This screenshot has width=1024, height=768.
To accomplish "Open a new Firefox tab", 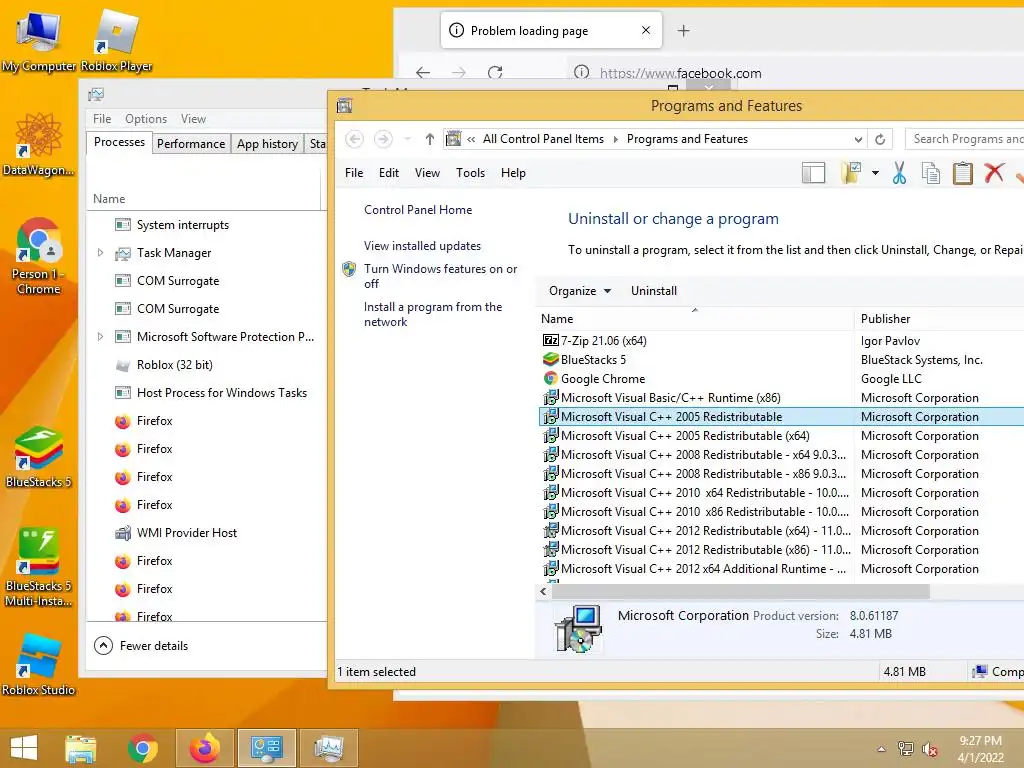I will [683, 30].
